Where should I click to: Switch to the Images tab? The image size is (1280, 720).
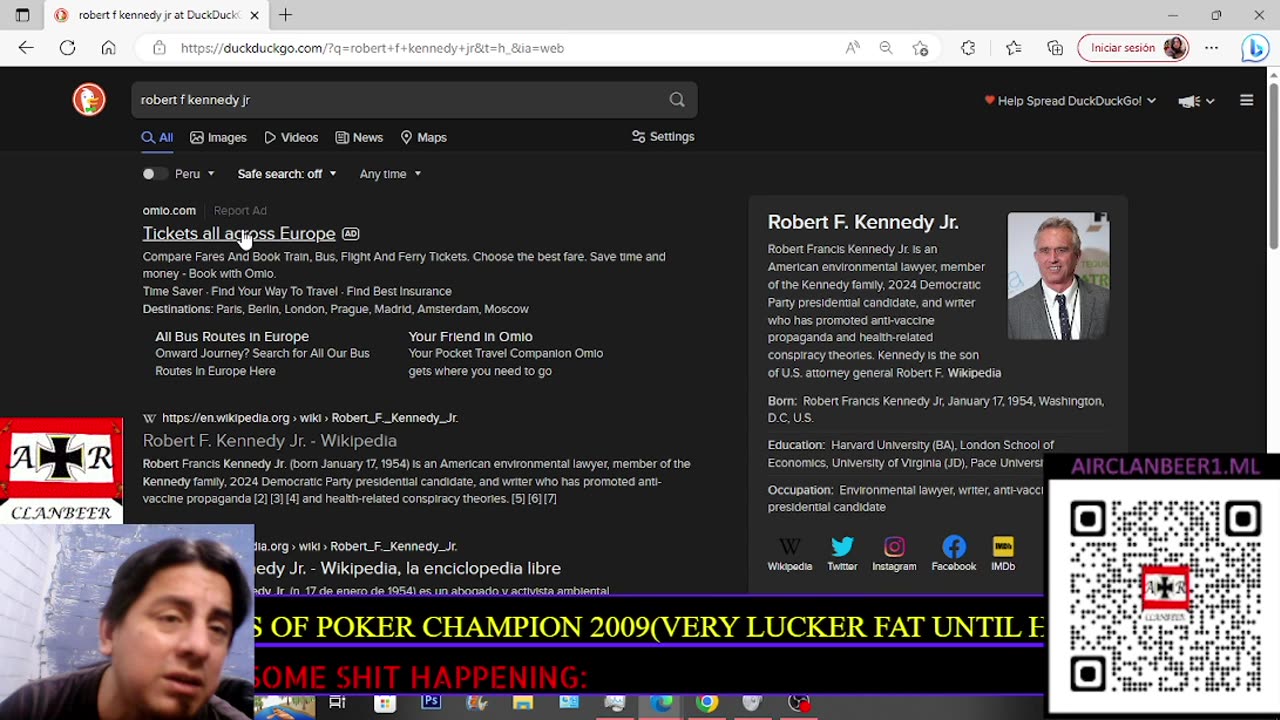click(x=218, y=138)
